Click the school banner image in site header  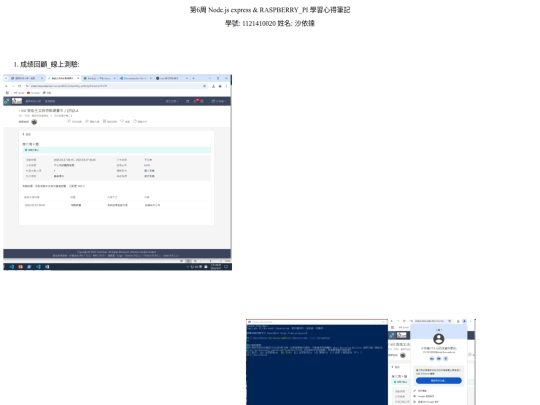pos(17,101)
